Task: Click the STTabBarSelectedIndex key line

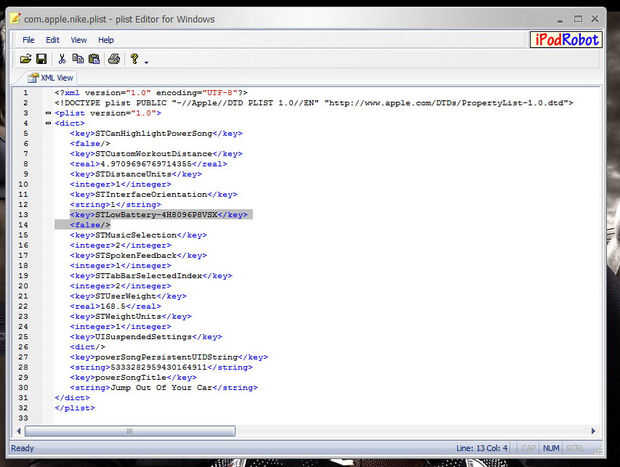Action: click(x=151, y=276)
